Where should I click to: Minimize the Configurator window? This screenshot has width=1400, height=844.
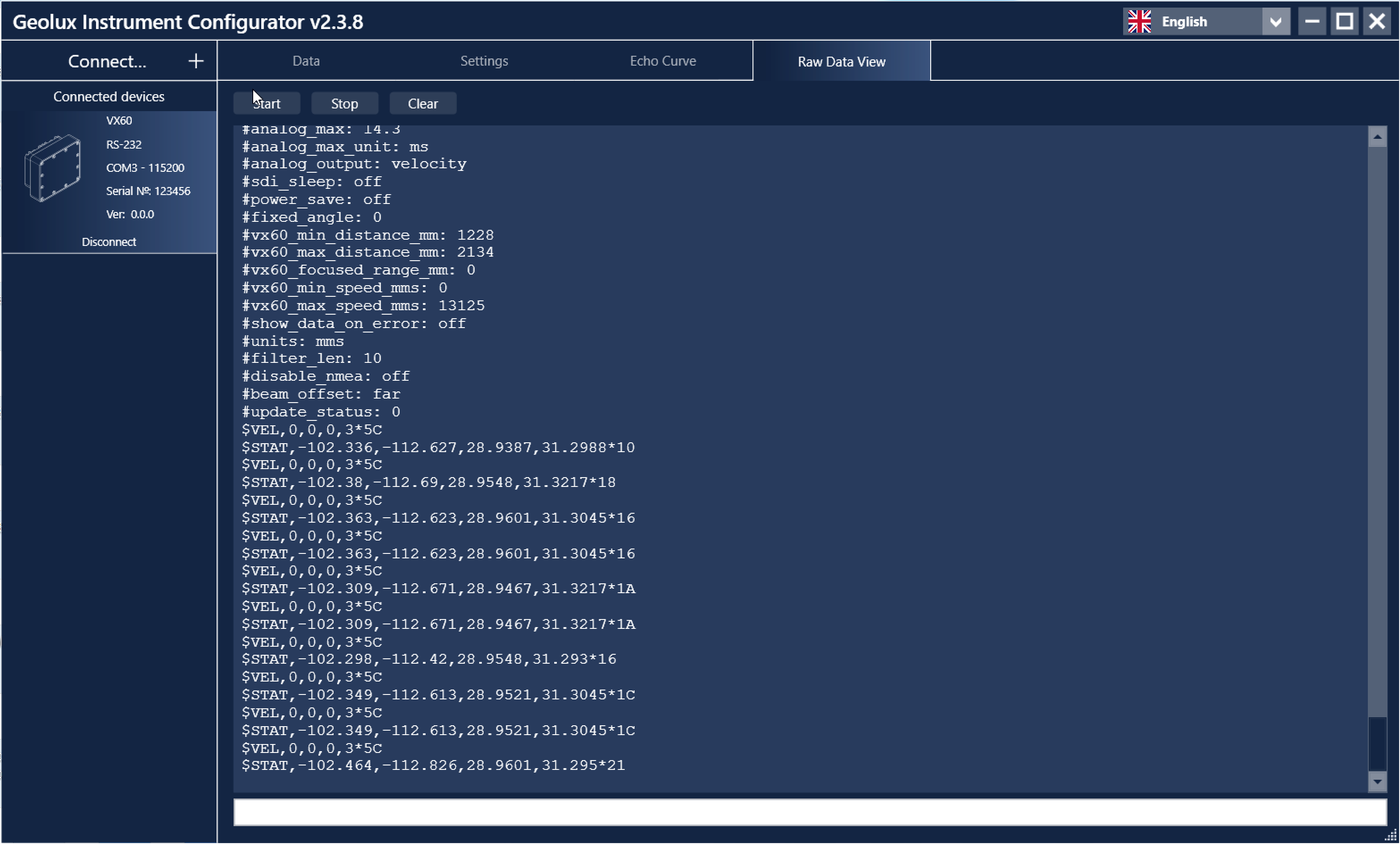coord(1312,21)
